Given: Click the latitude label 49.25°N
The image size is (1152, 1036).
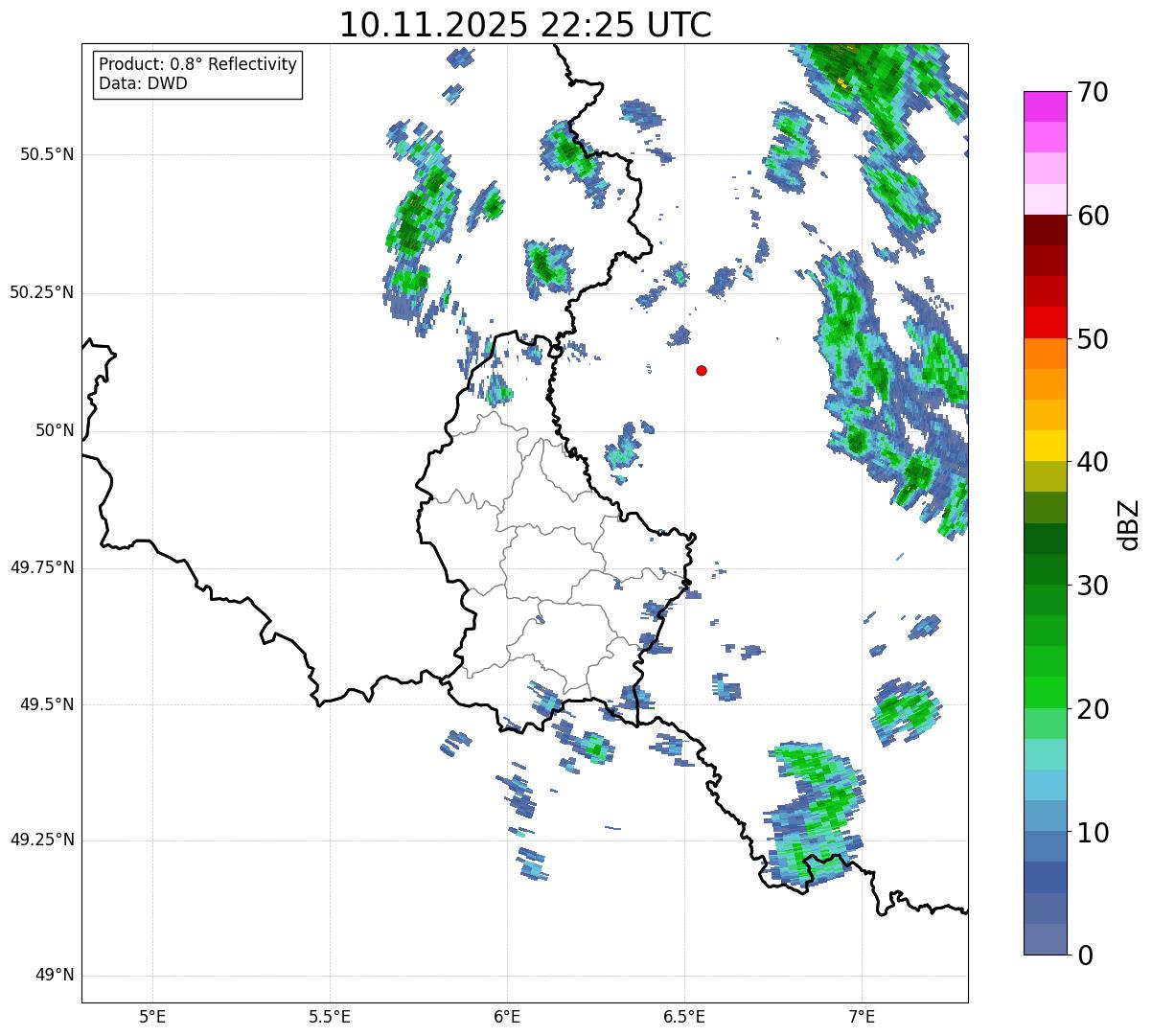Looking at the screenshot, I should click(42, 840).
